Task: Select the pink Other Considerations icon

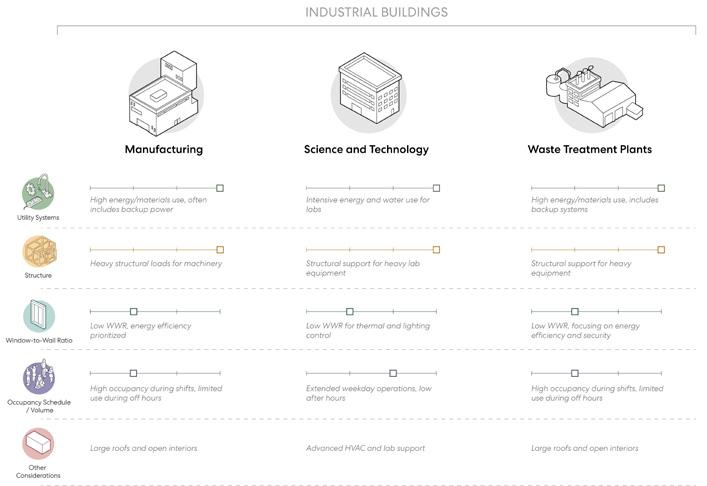Action: pos(38,444)
